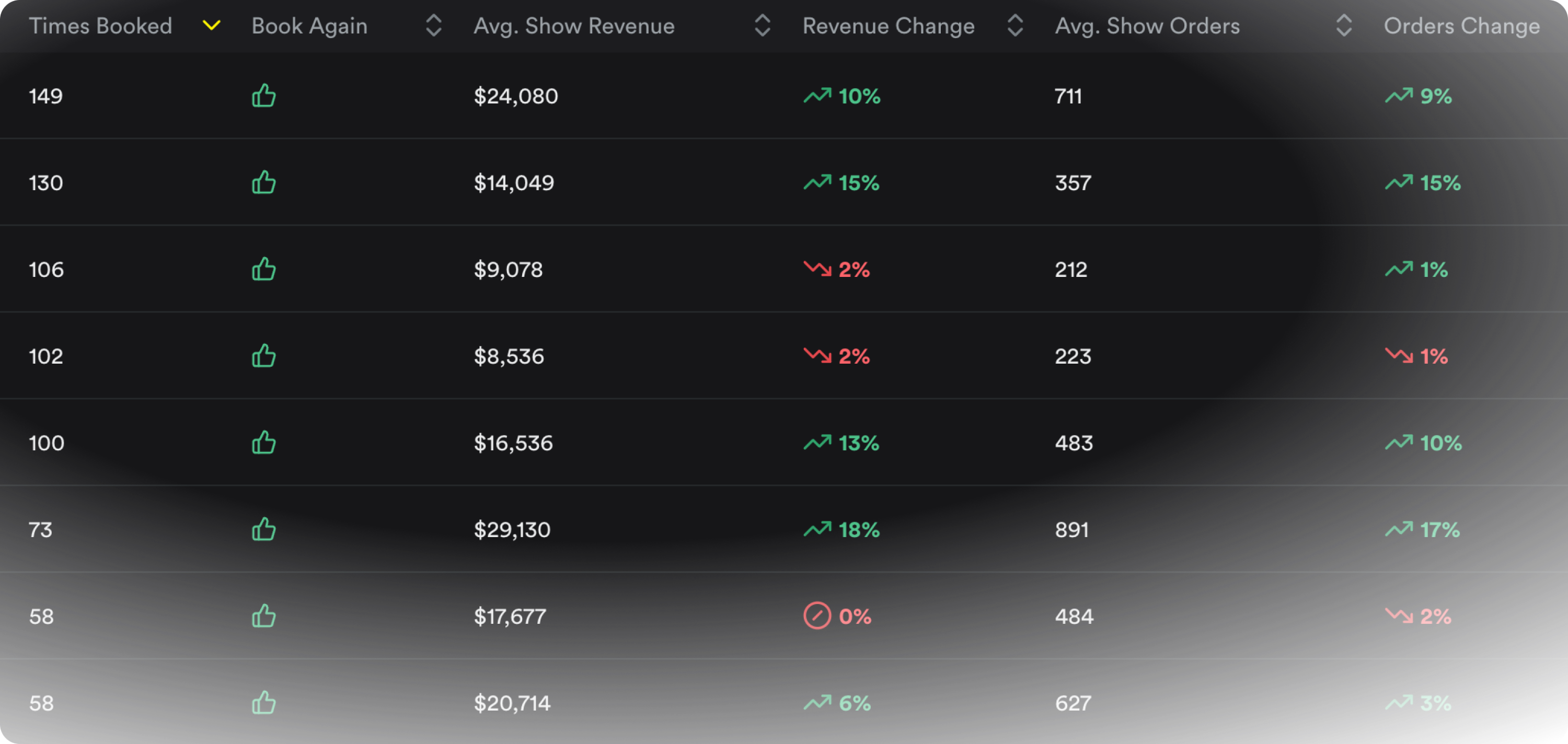This screenshot has height=744, width=1568.
Task: Click Avg. Show Orders sort arrows
Action: tap(1343, 26)
